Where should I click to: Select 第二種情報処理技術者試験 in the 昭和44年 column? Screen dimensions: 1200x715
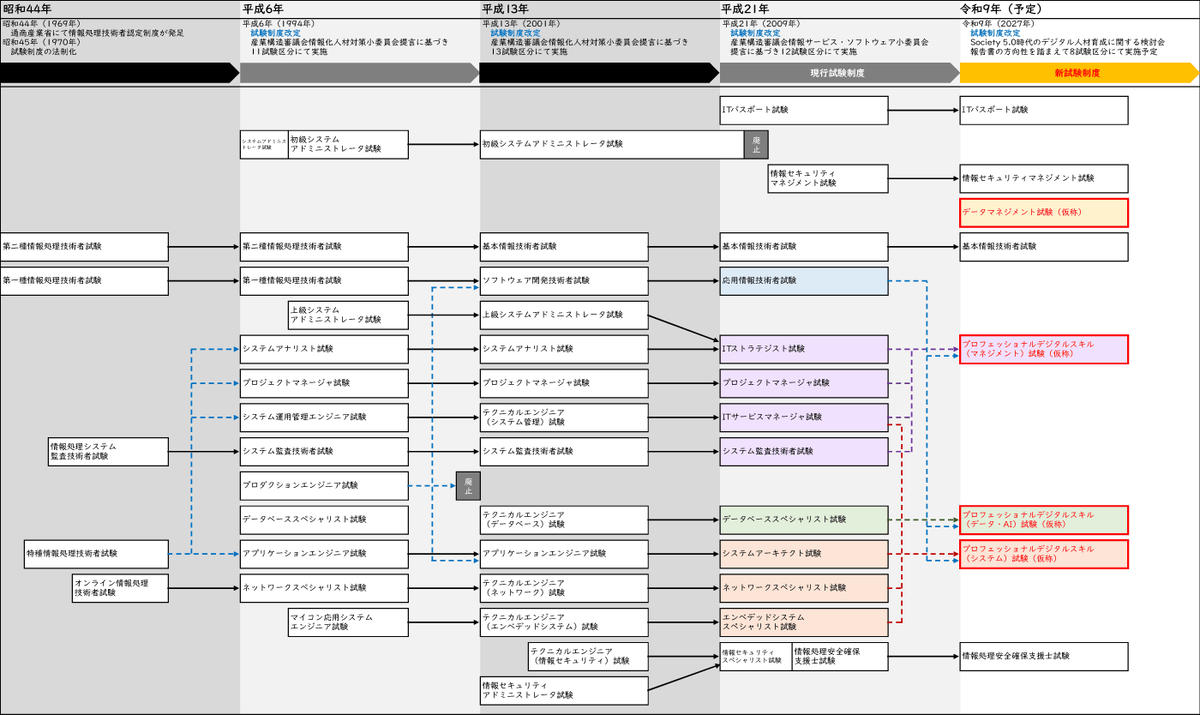(84, 246)
